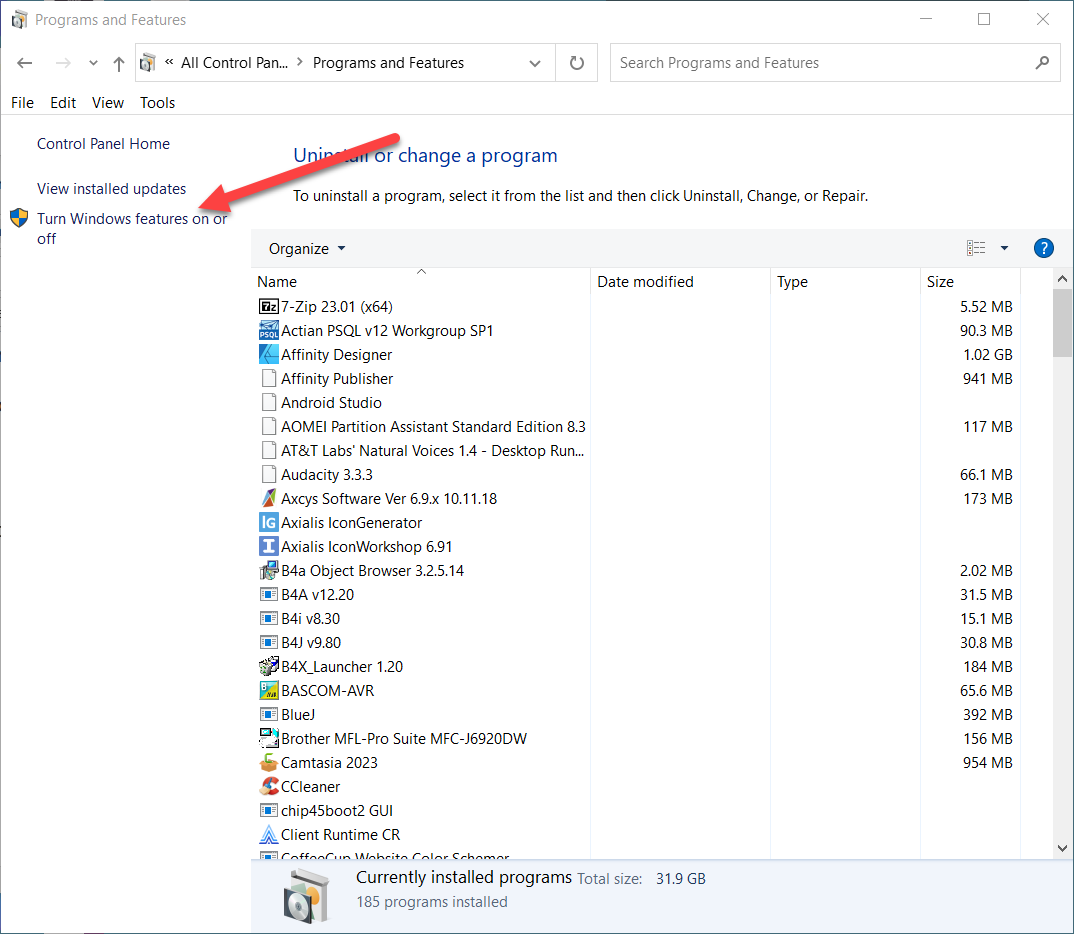
Task: Open the File menu
Action: [x=22, y=103]
